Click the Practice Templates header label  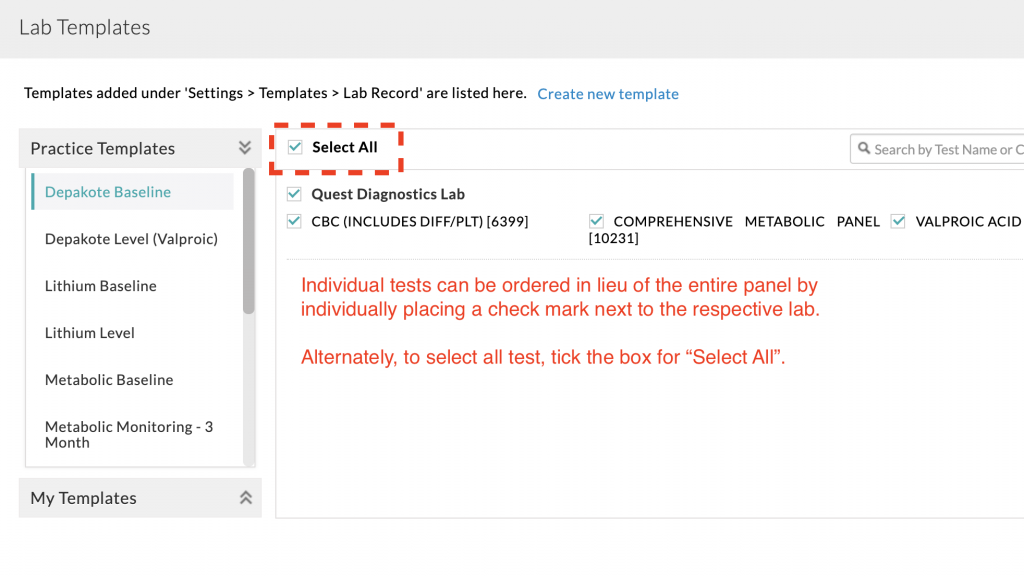pos(103,148)
